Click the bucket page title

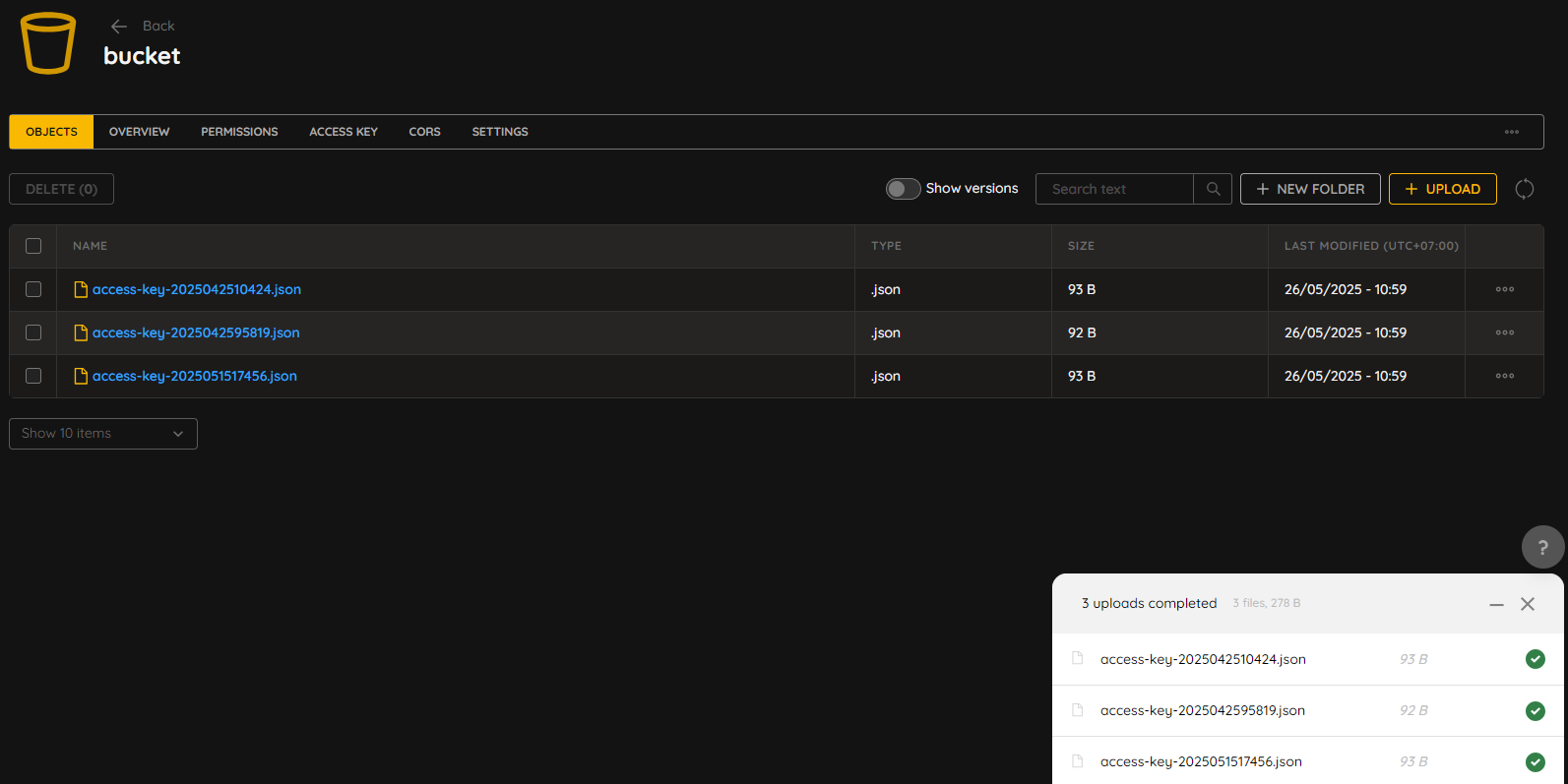pos(142,56)
